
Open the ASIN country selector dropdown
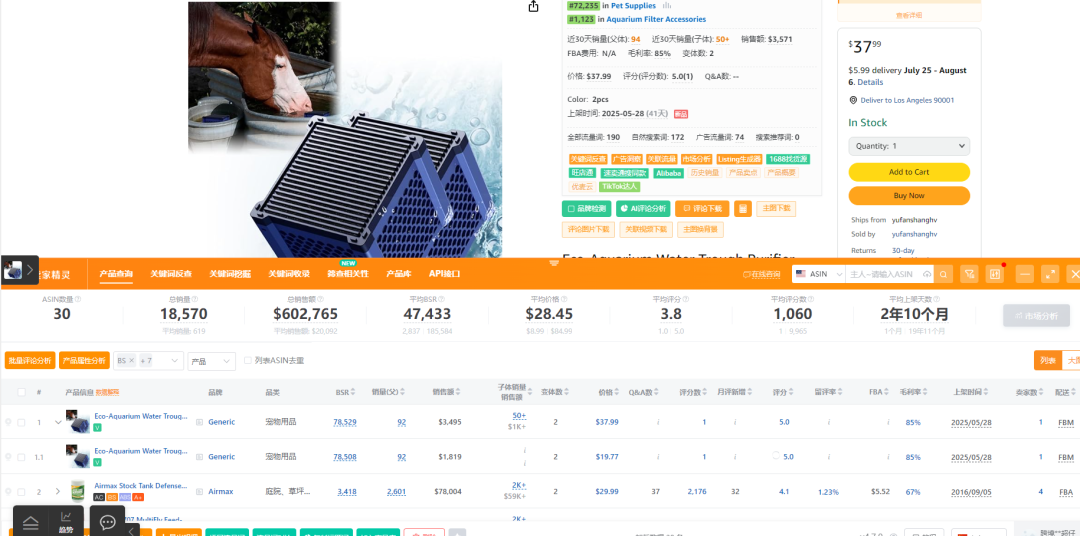point(818,274)
